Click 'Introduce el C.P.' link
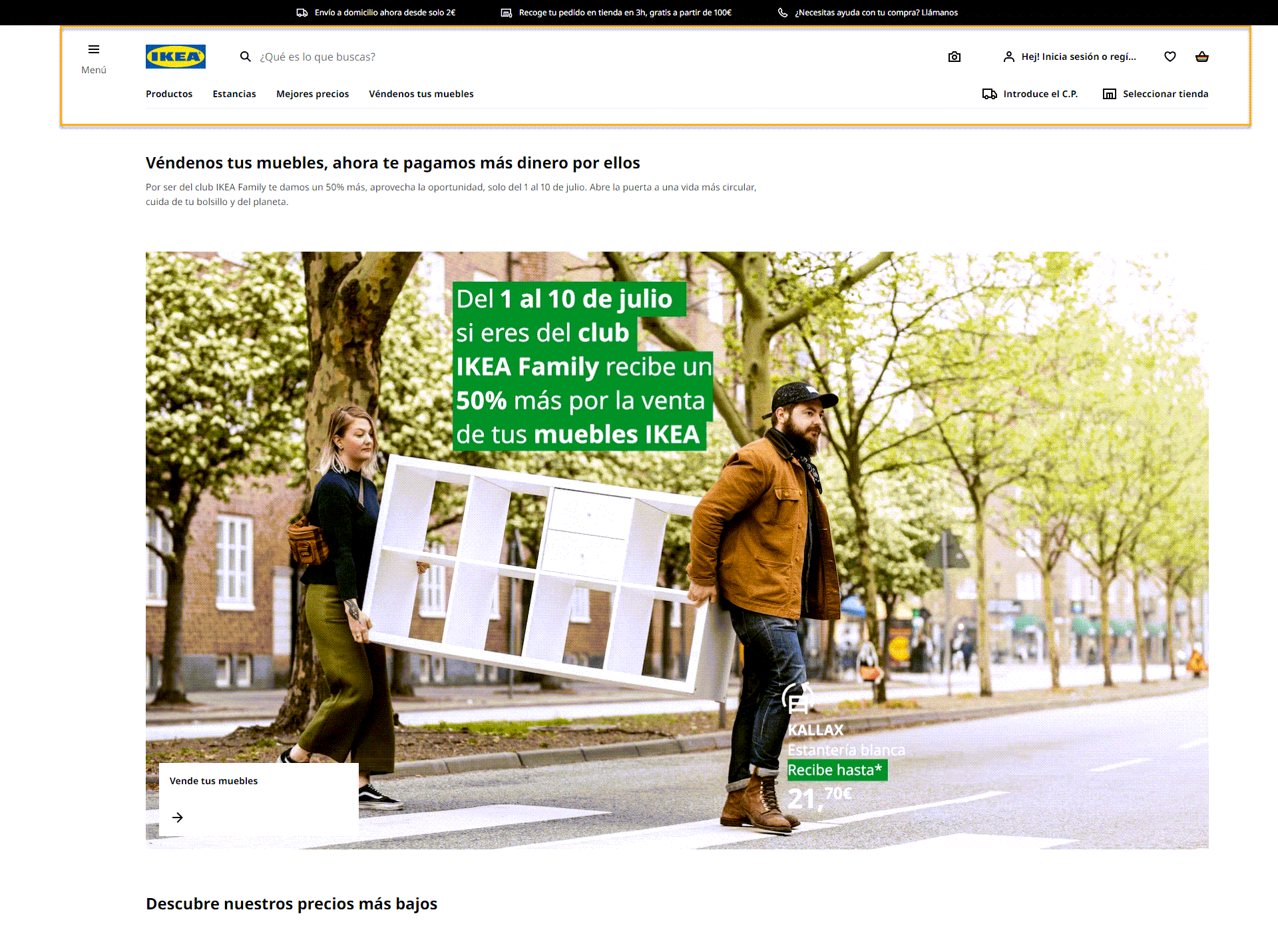The width and height of the screenshot is (1278, 952). 1040,94
